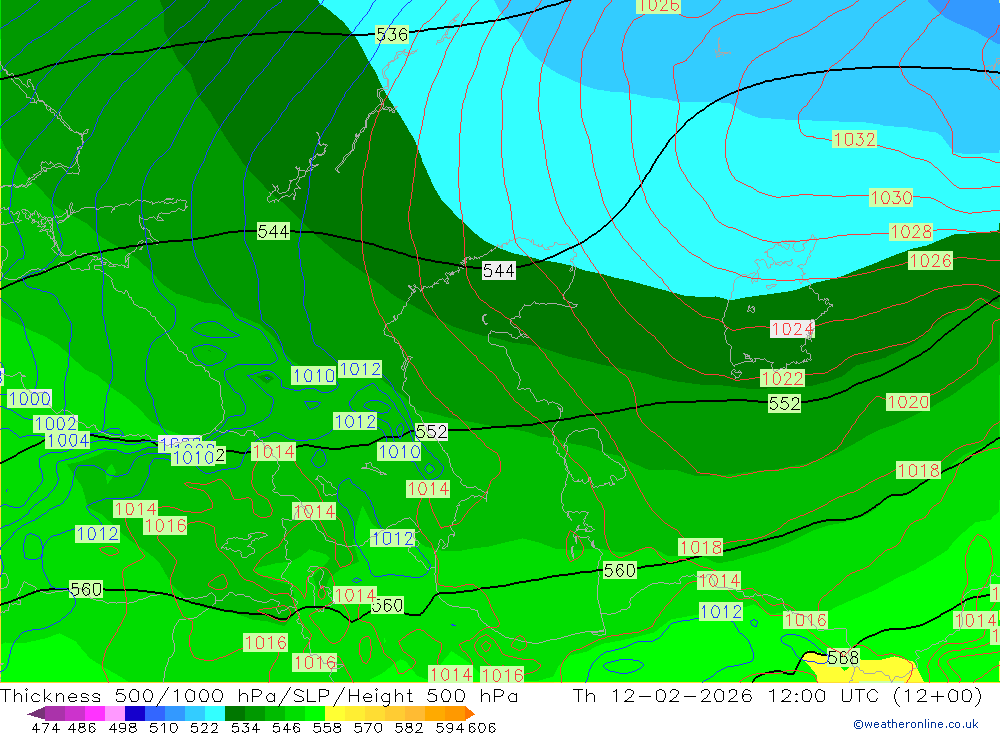
Task: Select the 522 legend scale value
Action: 204,727
